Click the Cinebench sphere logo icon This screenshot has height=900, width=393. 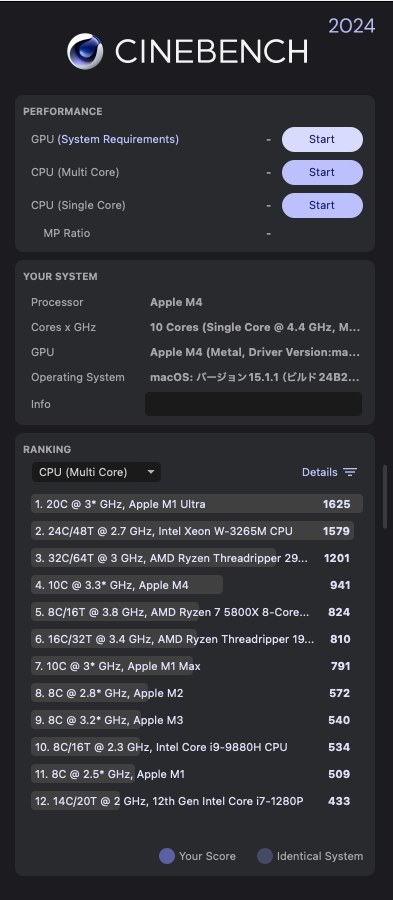[85, 51]
